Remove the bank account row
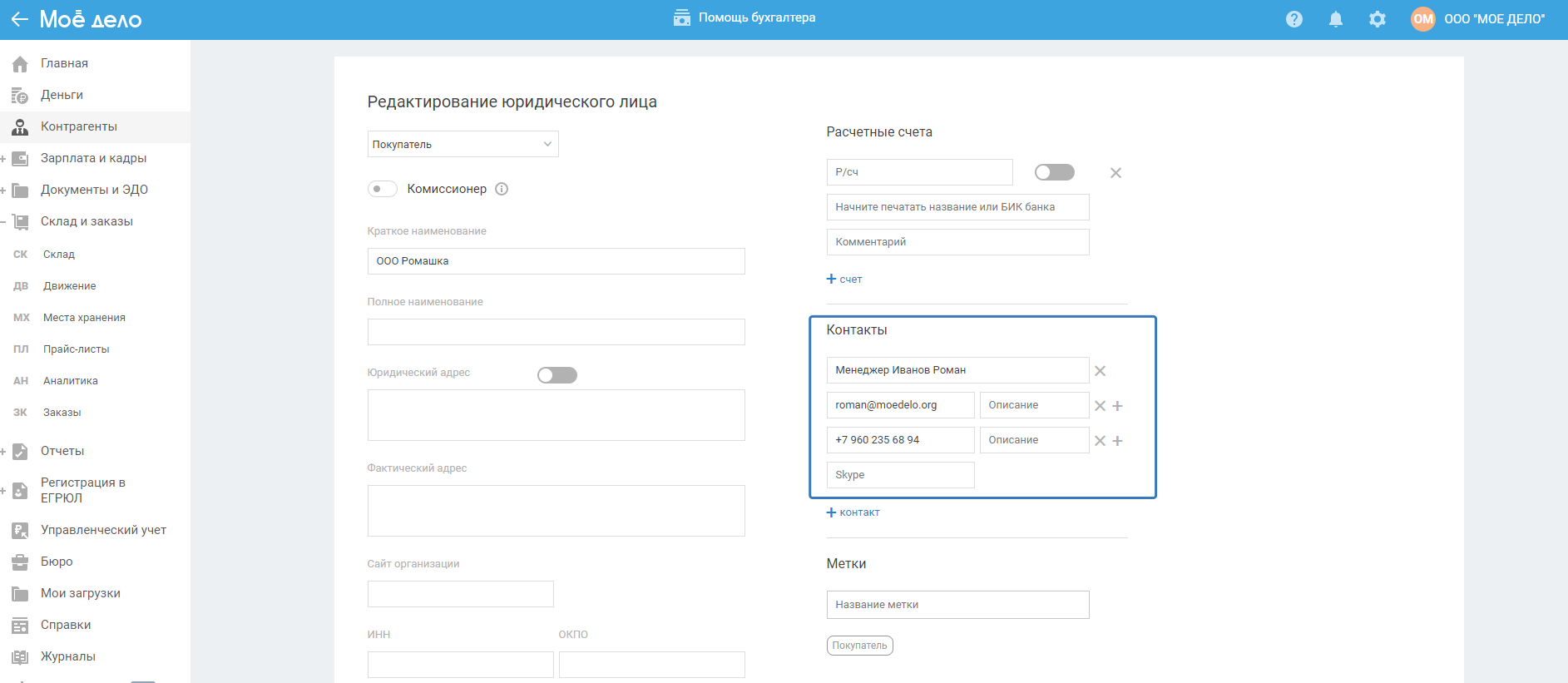 (1115, 173)
